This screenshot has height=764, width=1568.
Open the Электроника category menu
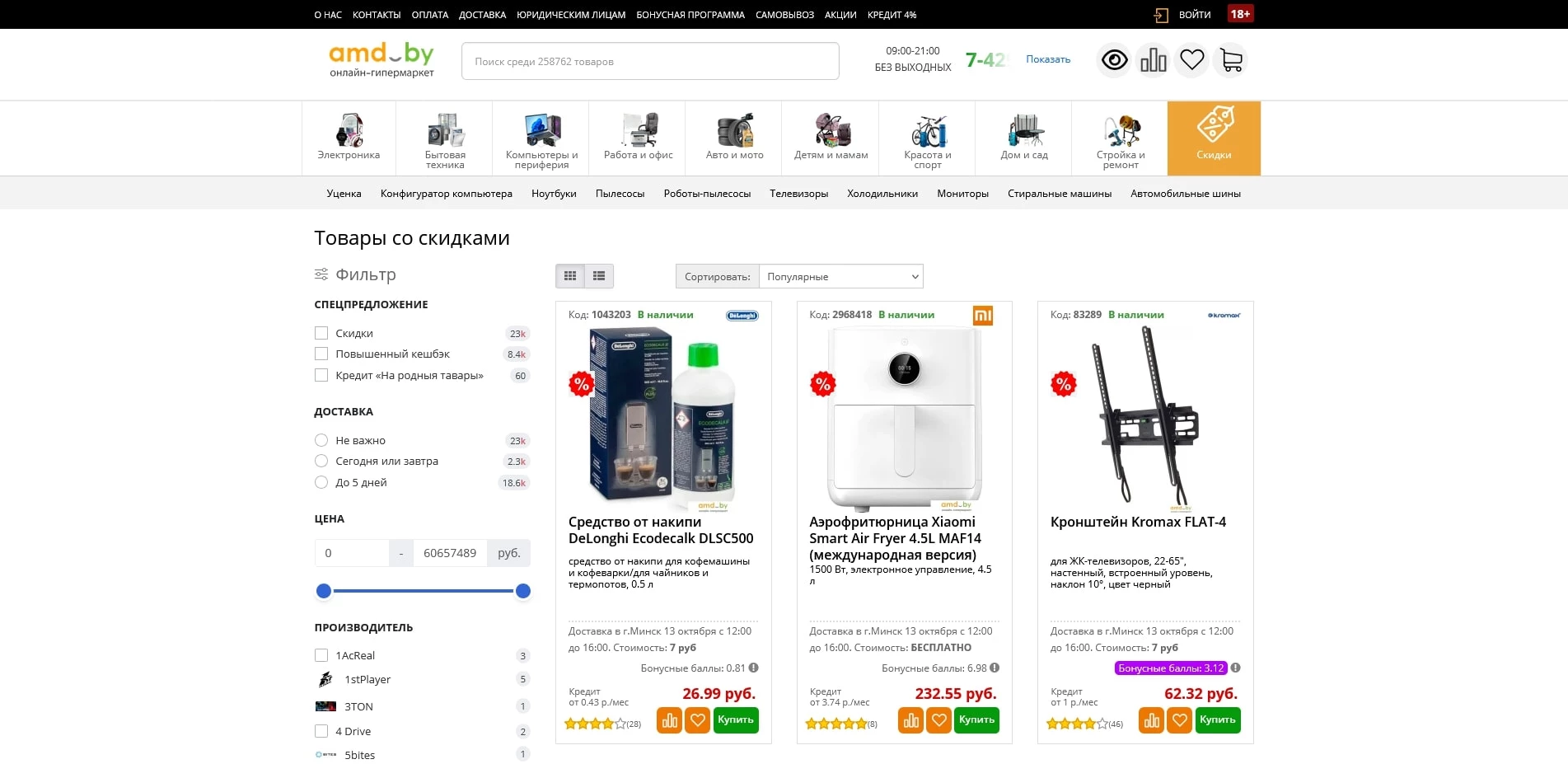(x=349, y=138)
